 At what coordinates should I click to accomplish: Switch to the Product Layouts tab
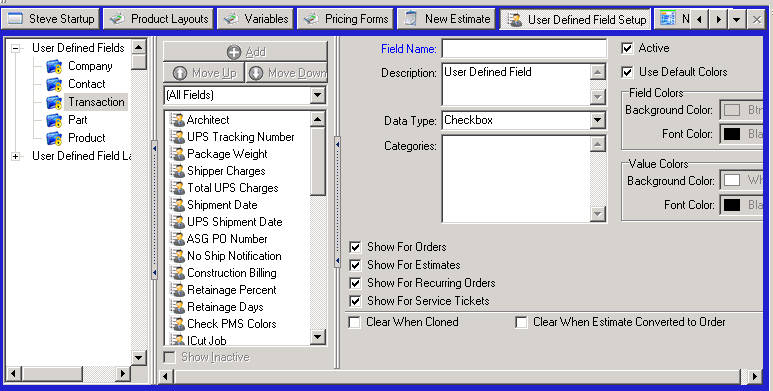tap(158, 19)
